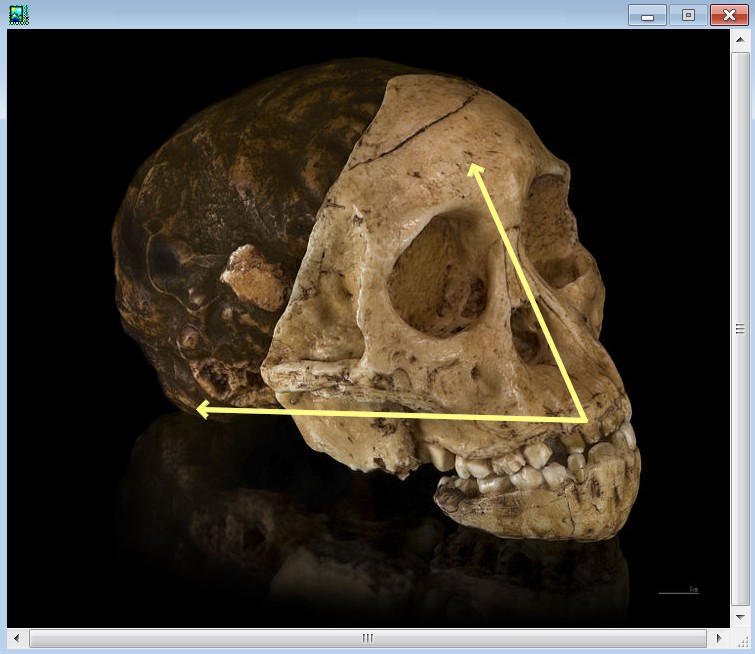
Task: Click the horizontal scrollbar thumb
Action: pos(367,638)
